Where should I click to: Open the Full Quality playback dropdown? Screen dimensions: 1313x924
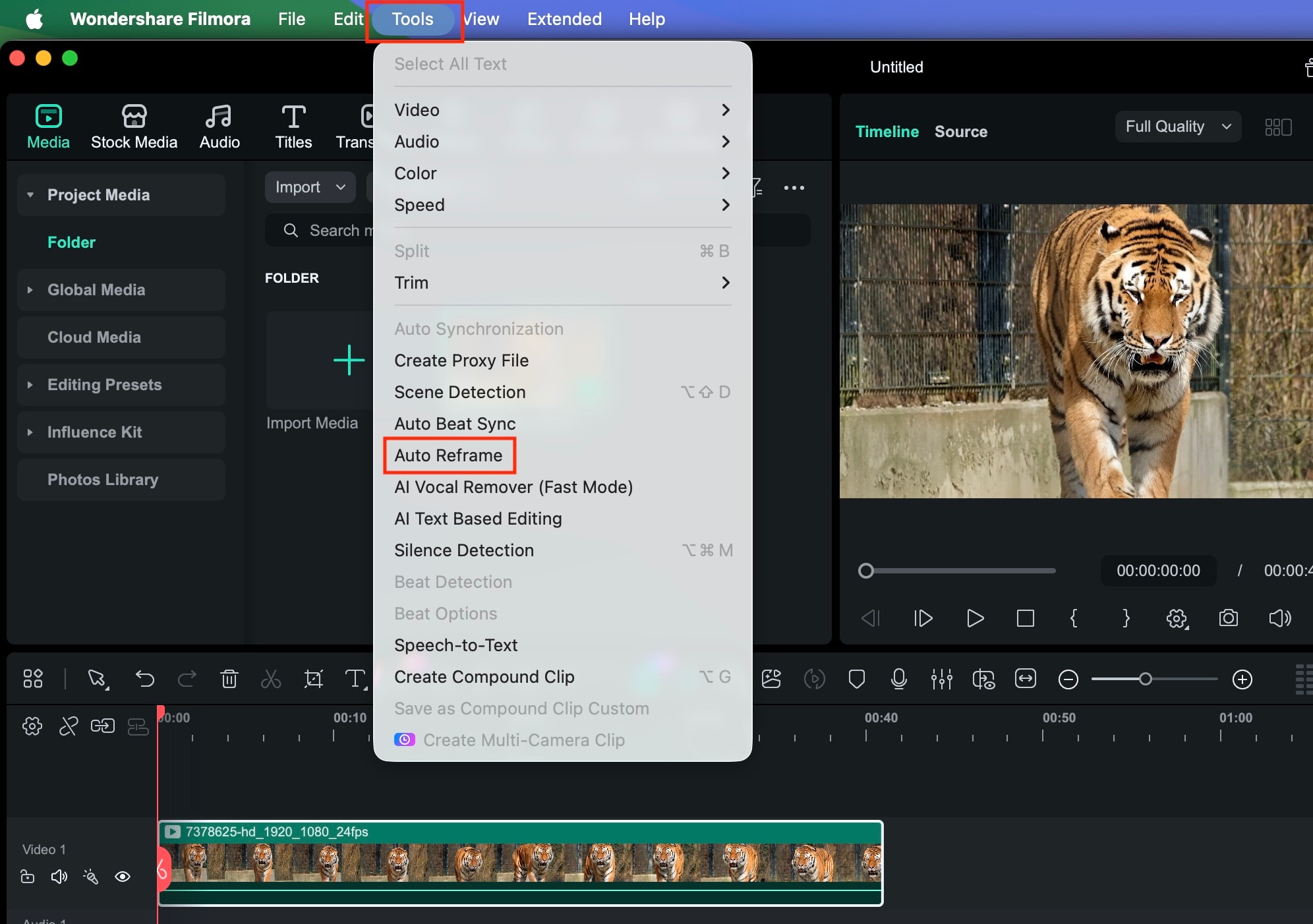1177,127
